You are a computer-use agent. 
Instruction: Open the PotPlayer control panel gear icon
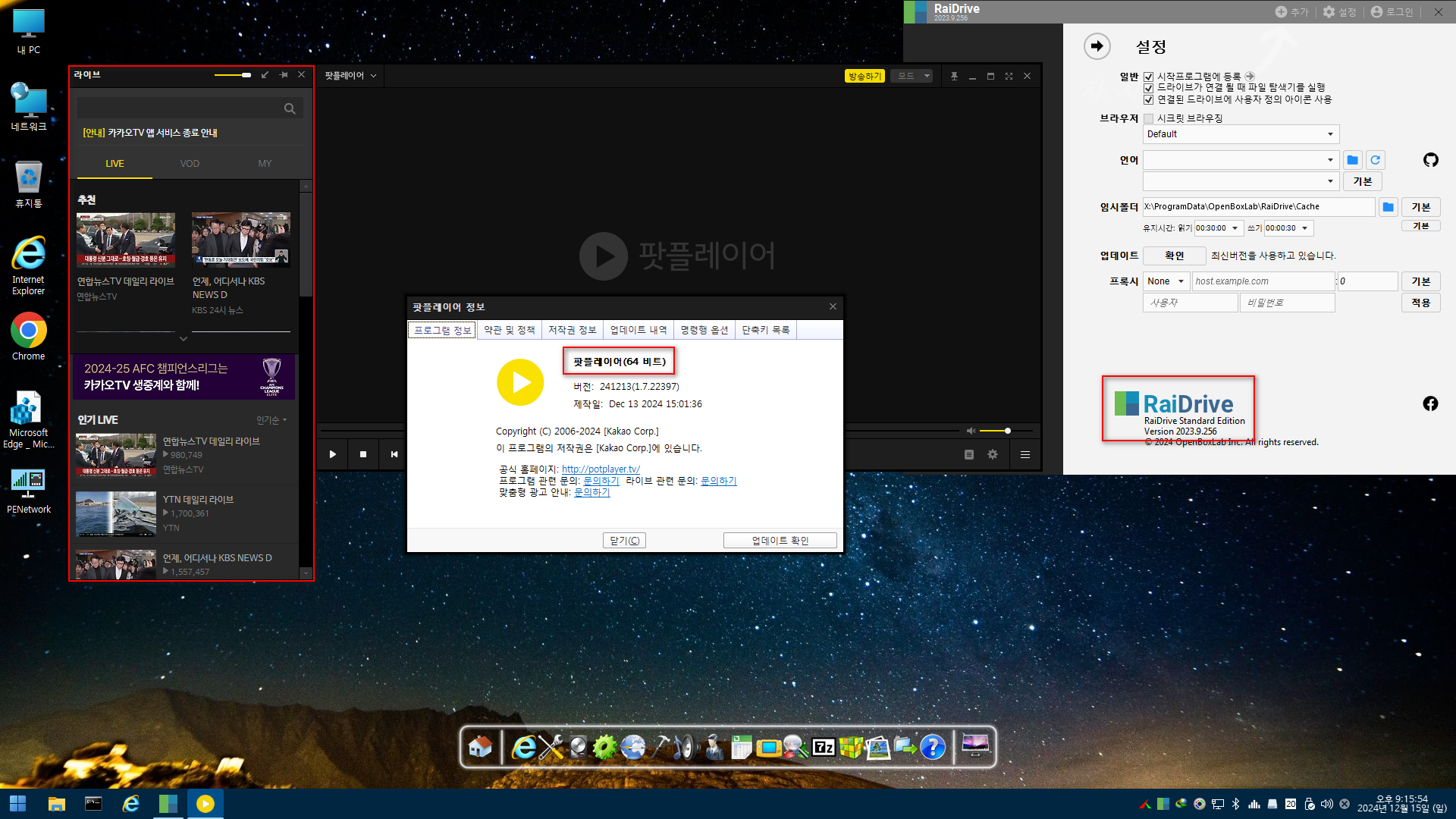tap(993, 454)
